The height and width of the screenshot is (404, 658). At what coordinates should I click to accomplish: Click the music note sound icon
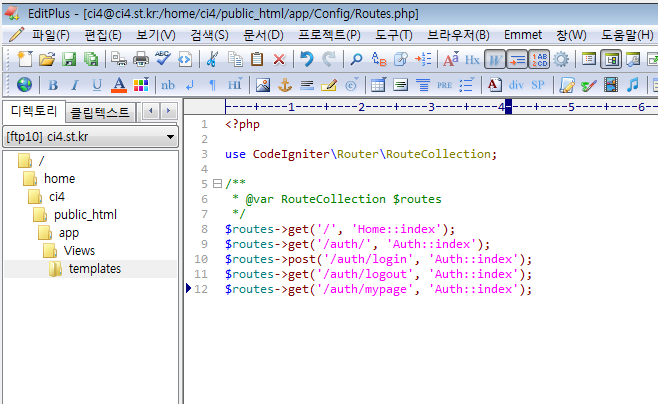(x=633, y=85)
